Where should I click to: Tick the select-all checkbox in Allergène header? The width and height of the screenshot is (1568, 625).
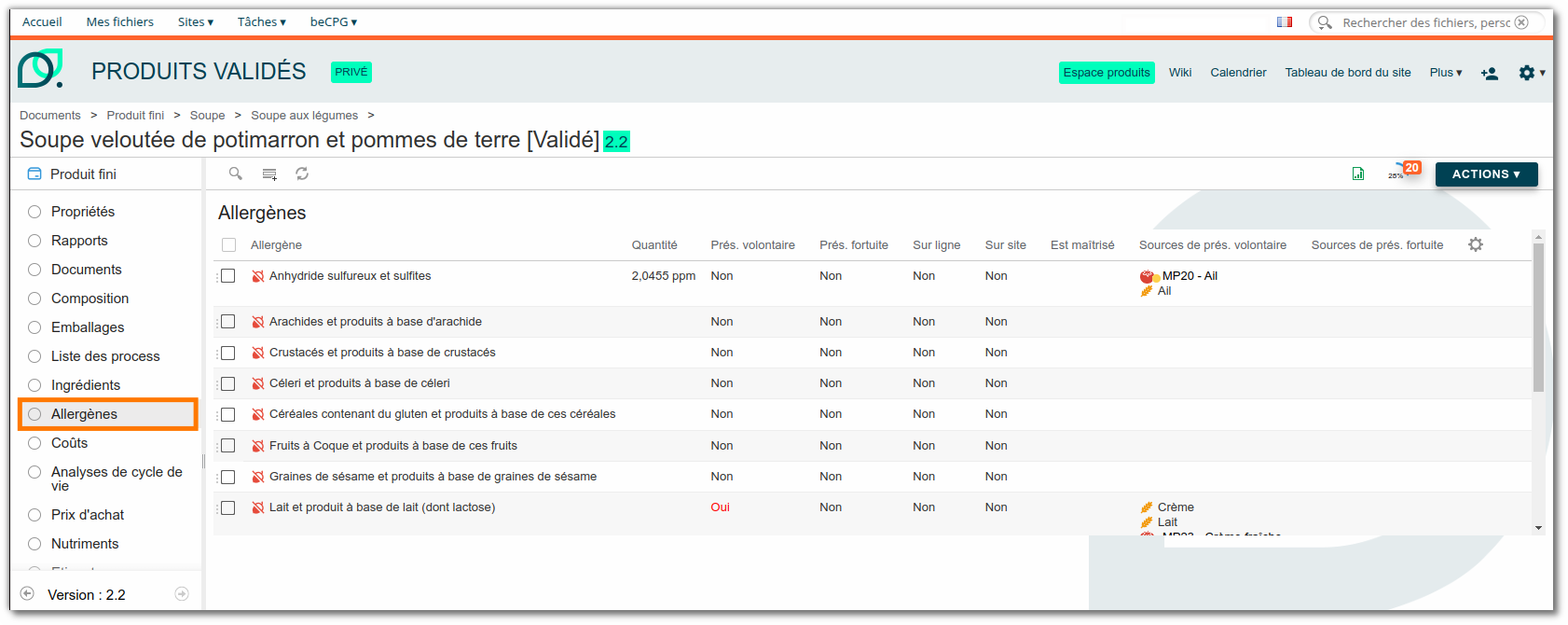[229, 245]
